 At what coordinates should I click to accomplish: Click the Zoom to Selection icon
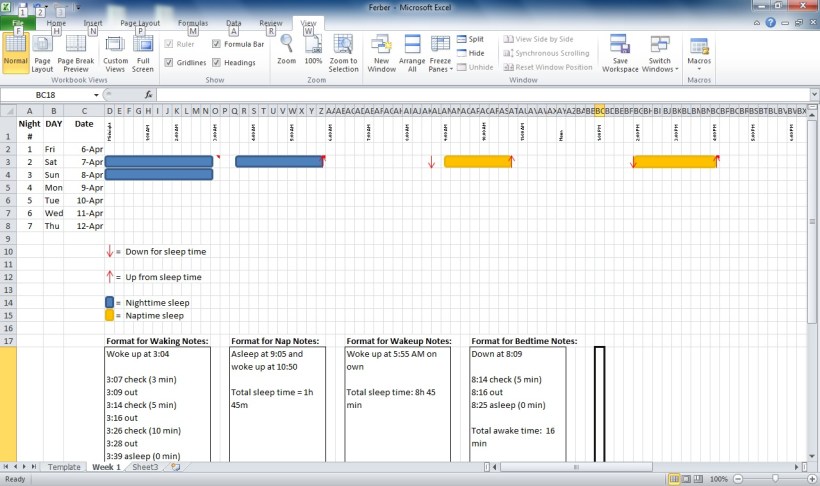(x=343, y=51)
